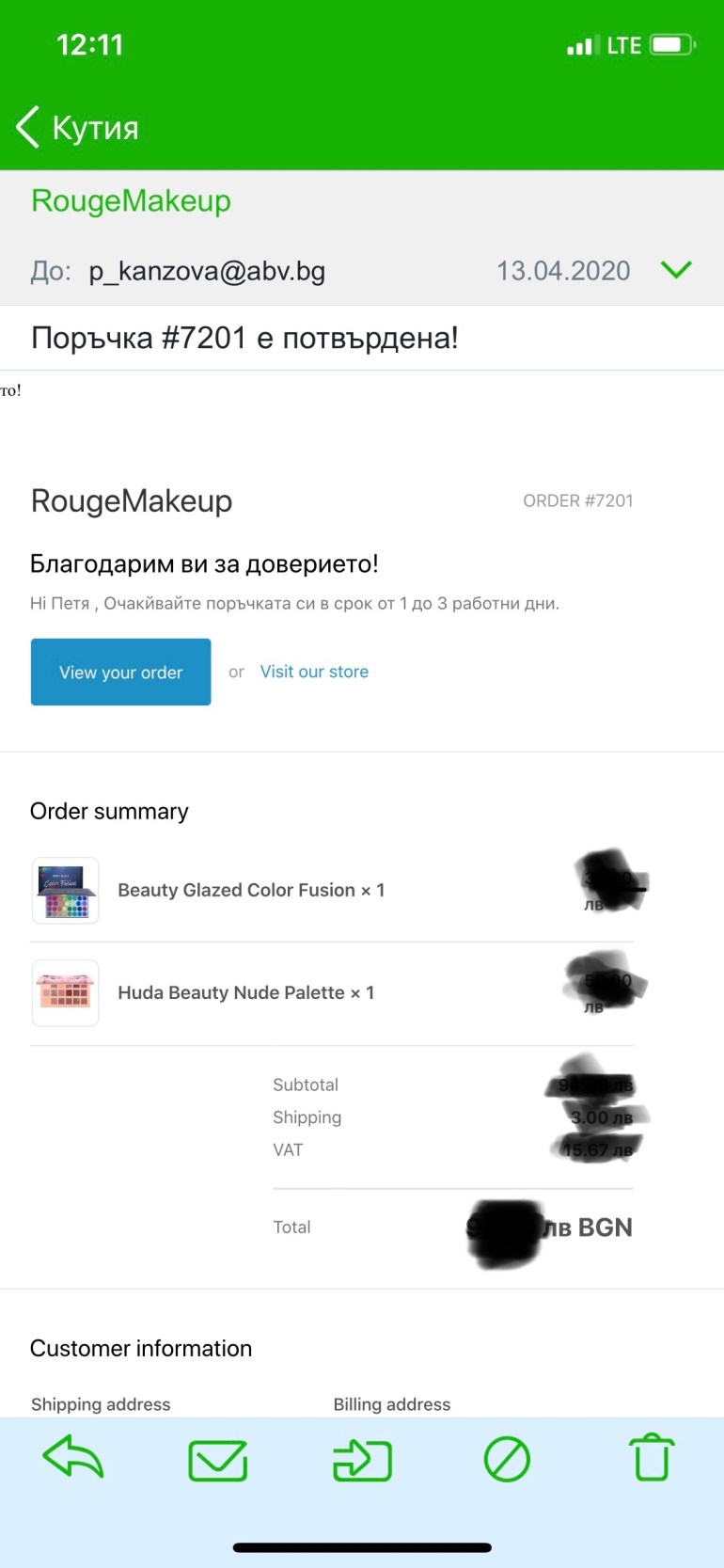This screenshot has width=724, height=1568.
Task: Tap the battery indicator in status bar
Action: 672,45
